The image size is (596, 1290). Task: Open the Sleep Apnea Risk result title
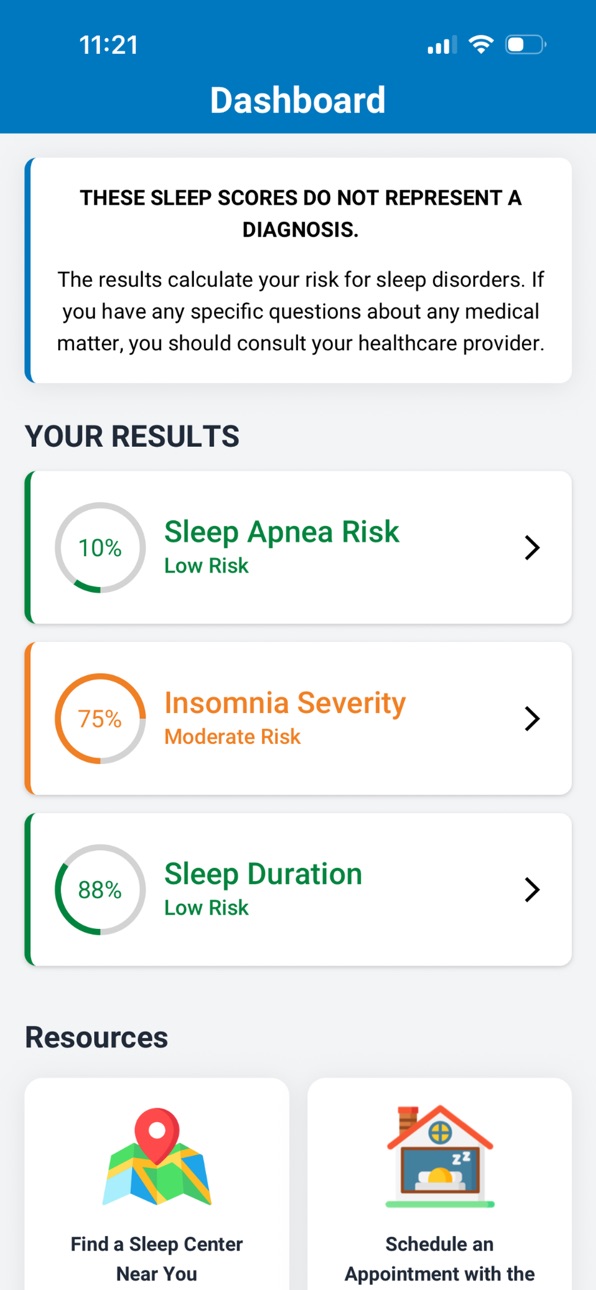click(282, 532)
